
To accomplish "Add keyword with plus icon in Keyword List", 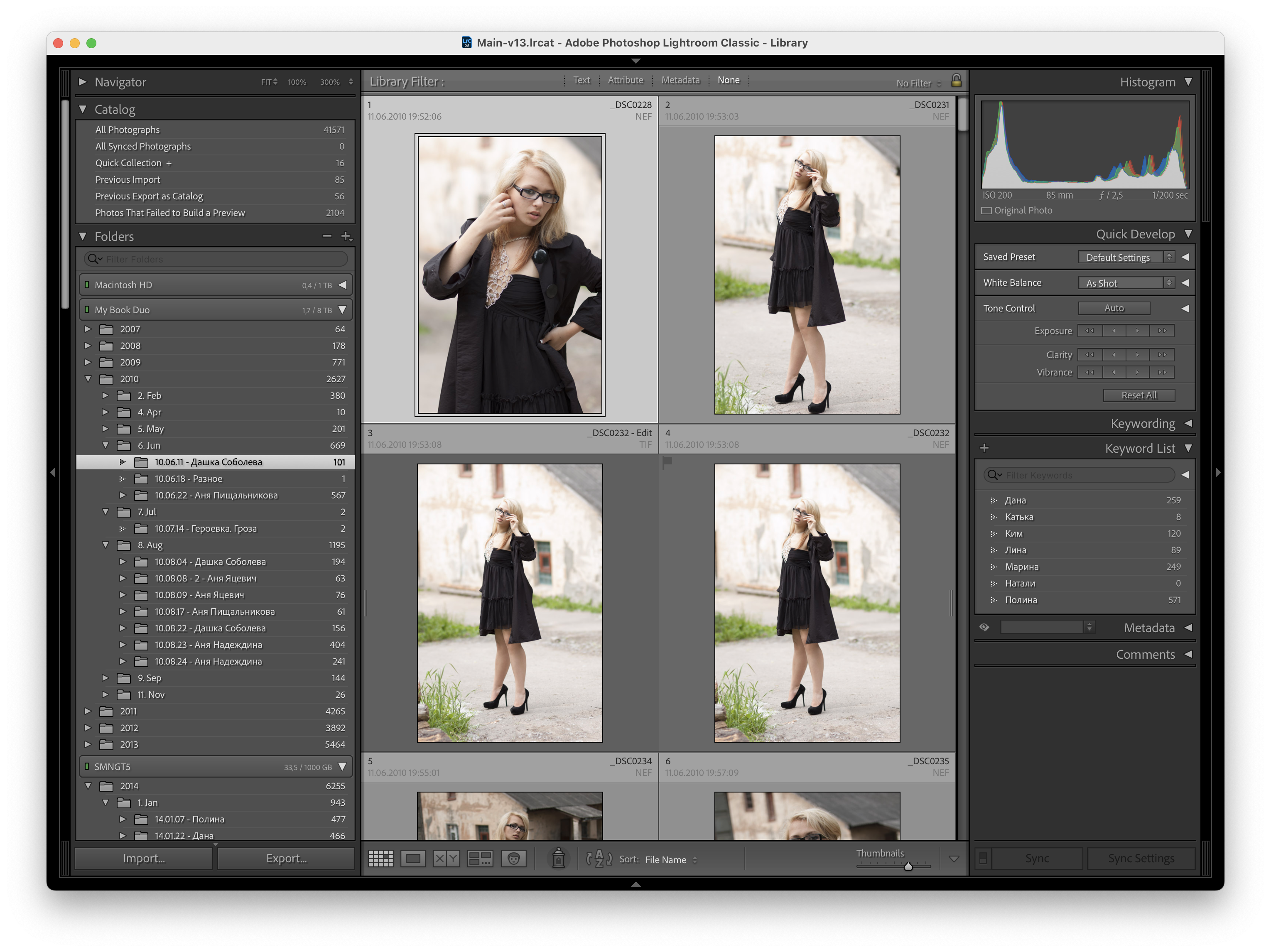I will [984, 448].
